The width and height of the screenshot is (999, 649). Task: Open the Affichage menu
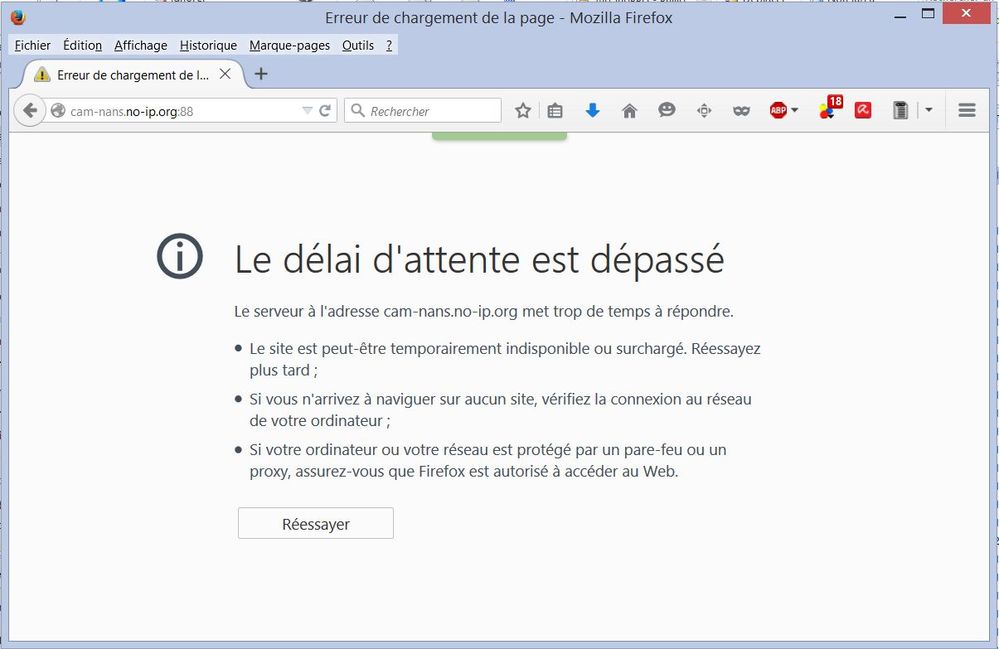point(141,45)
